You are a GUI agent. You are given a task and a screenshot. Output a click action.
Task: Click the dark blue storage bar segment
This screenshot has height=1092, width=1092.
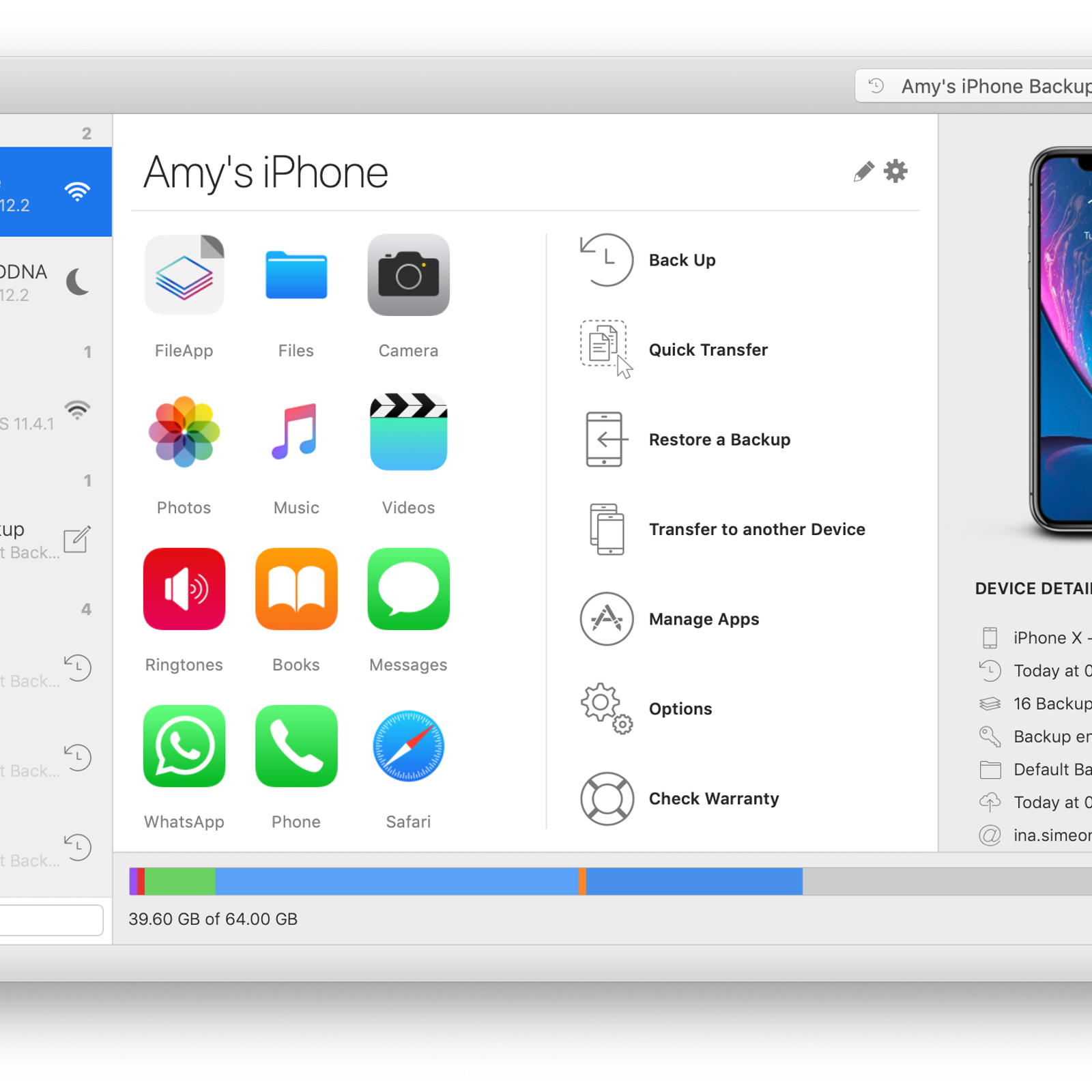694,881
